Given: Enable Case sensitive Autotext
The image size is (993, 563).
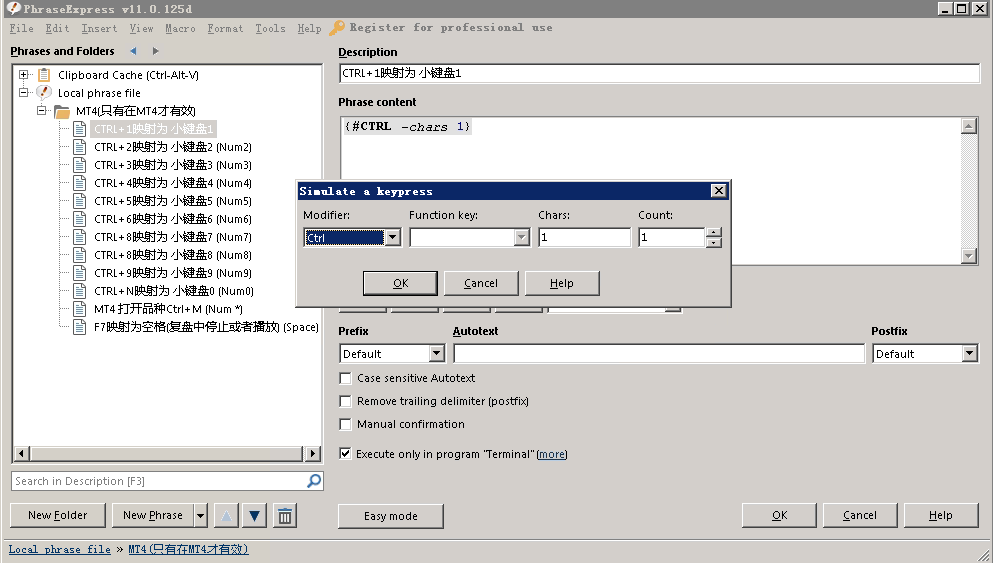Looking at the screenshot, I should click(x=345, y=378).
